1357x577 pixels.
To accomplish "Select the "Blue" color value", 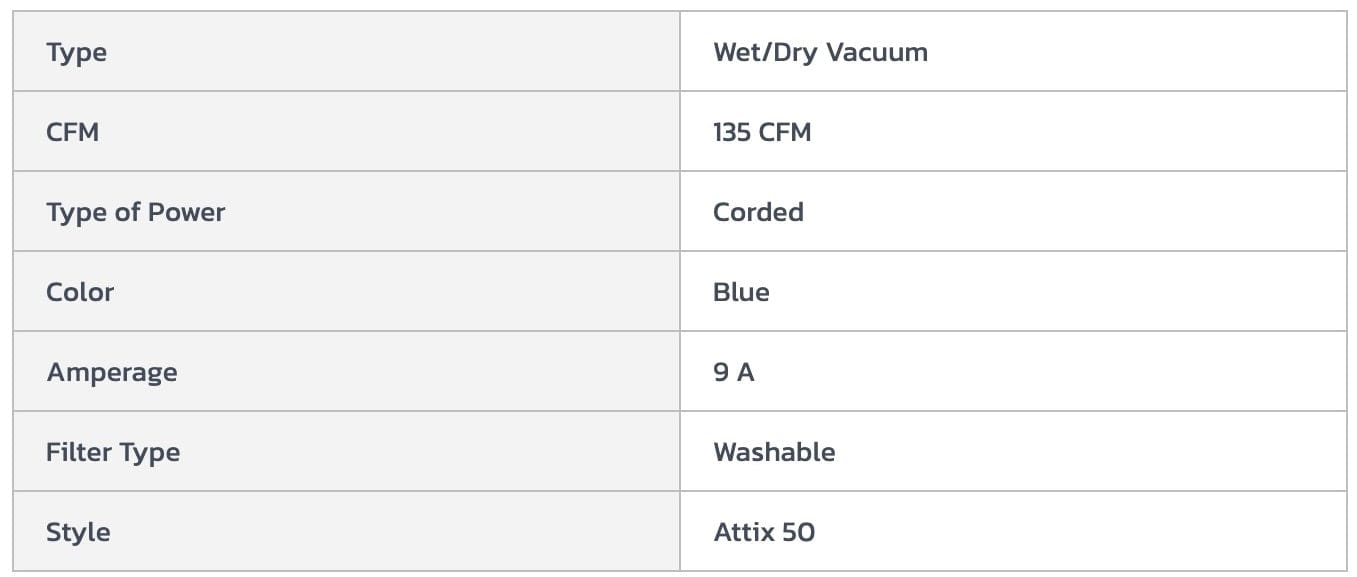I will 741,292.
